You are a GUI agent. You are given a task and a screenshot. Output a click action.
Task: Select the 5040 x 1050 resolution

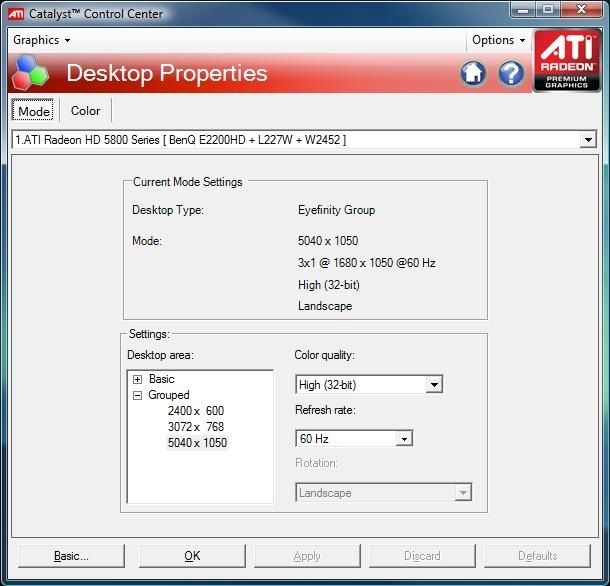tap(197, 443)
